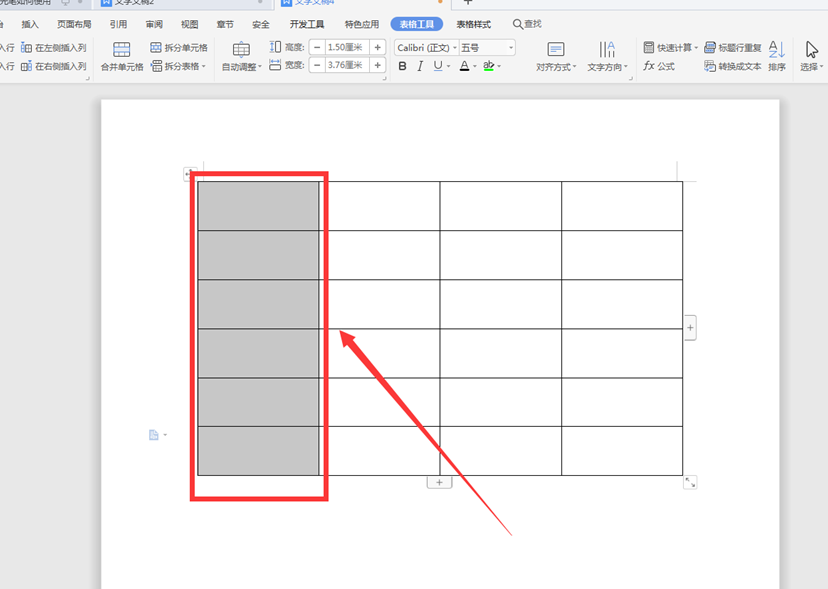Viewport: 828px width, 589px height.
Task: Toggle Underline formatting
Action: (438, 66)
